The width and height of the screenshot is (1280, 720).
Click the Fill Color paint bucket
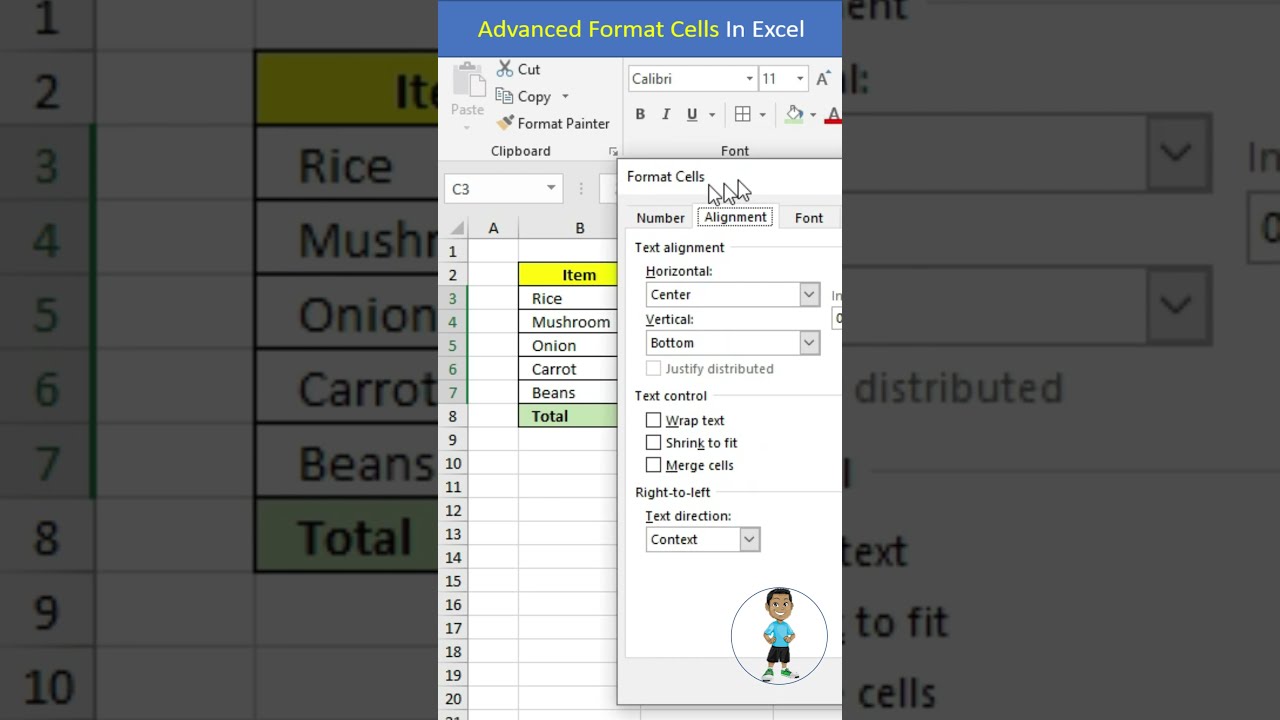pyautogui.click(x=794, y=115)
